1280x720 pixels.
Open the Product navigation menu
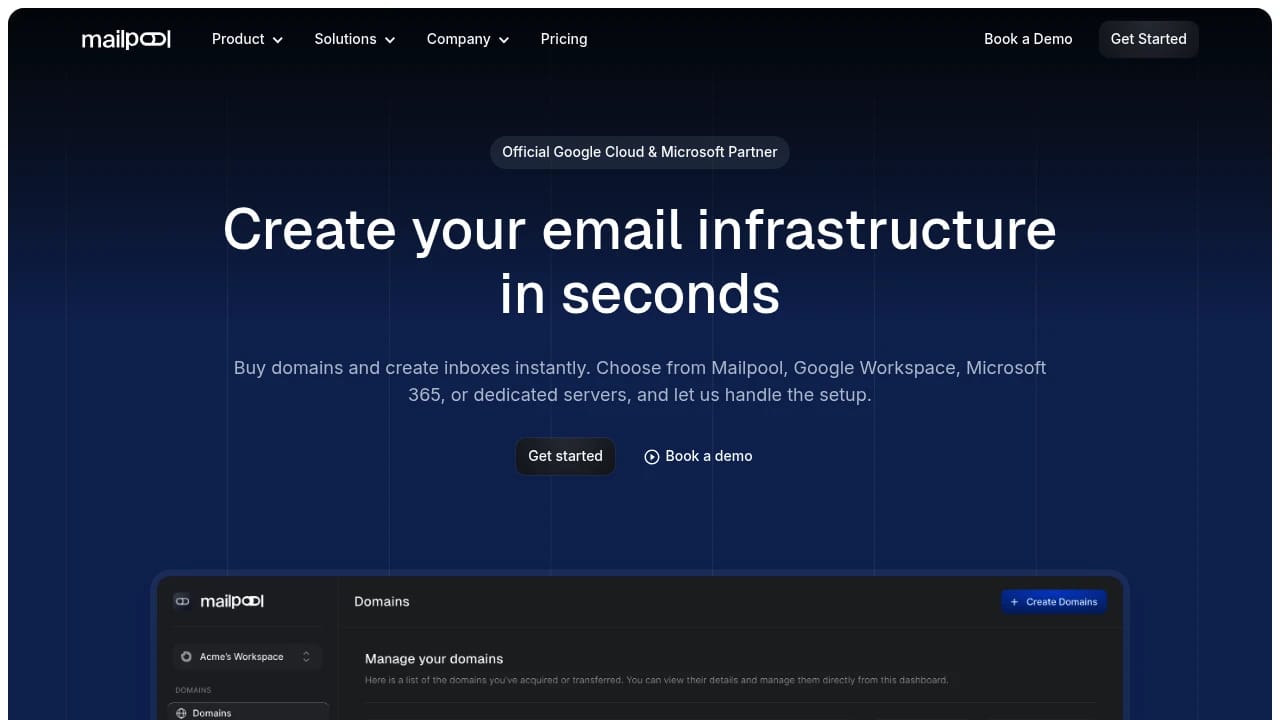coord(247,39)
